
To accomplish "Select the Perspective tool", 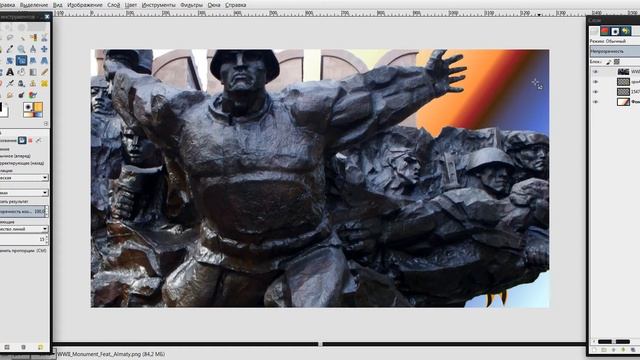I will click(x=44, y=60).
